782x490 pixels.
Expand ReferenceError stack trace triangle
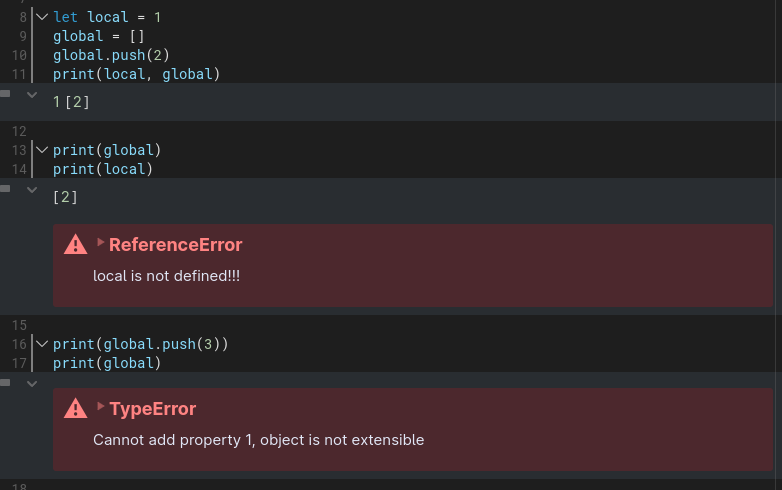click(x=100, y=242)
